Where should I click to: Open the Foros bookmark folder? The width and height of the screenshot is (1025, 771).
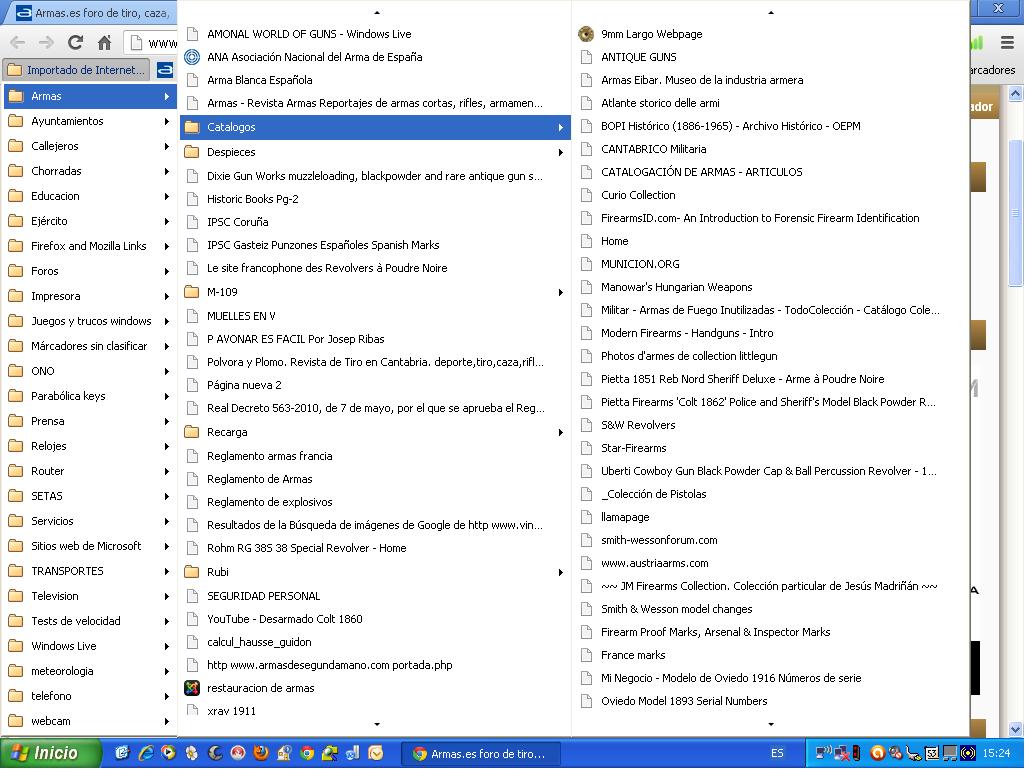[x=45, y=271]
